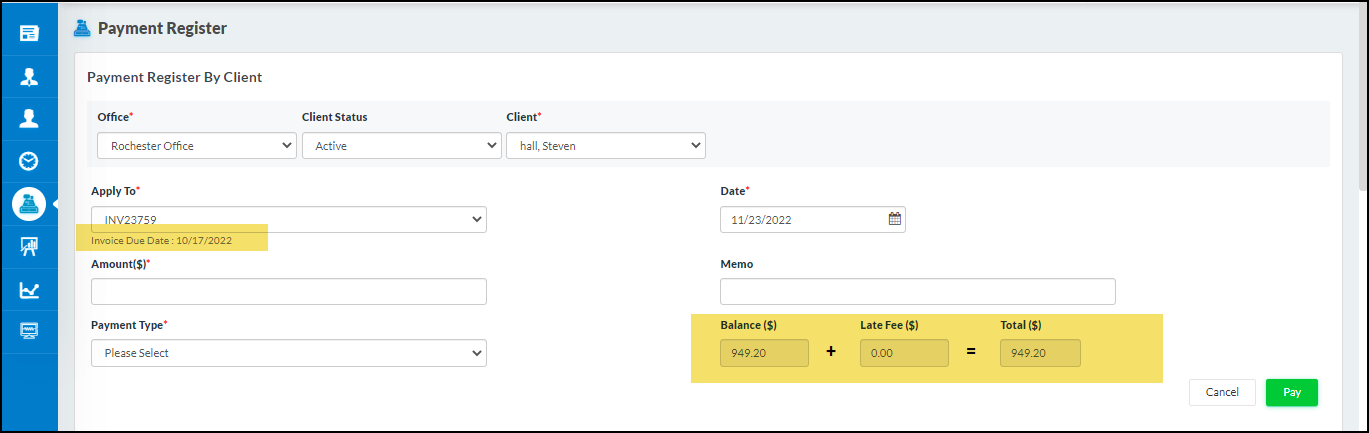
Task: Click the Payment Register header icon
Action: (x=83, y=28)
